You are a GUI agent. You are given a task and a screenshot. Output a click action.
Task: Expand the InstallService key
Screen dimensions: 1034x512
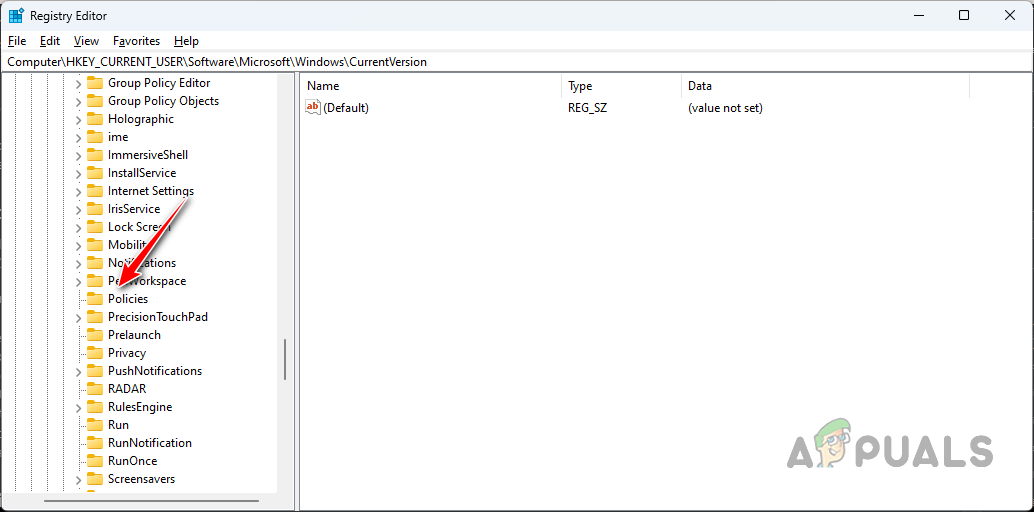78,174
